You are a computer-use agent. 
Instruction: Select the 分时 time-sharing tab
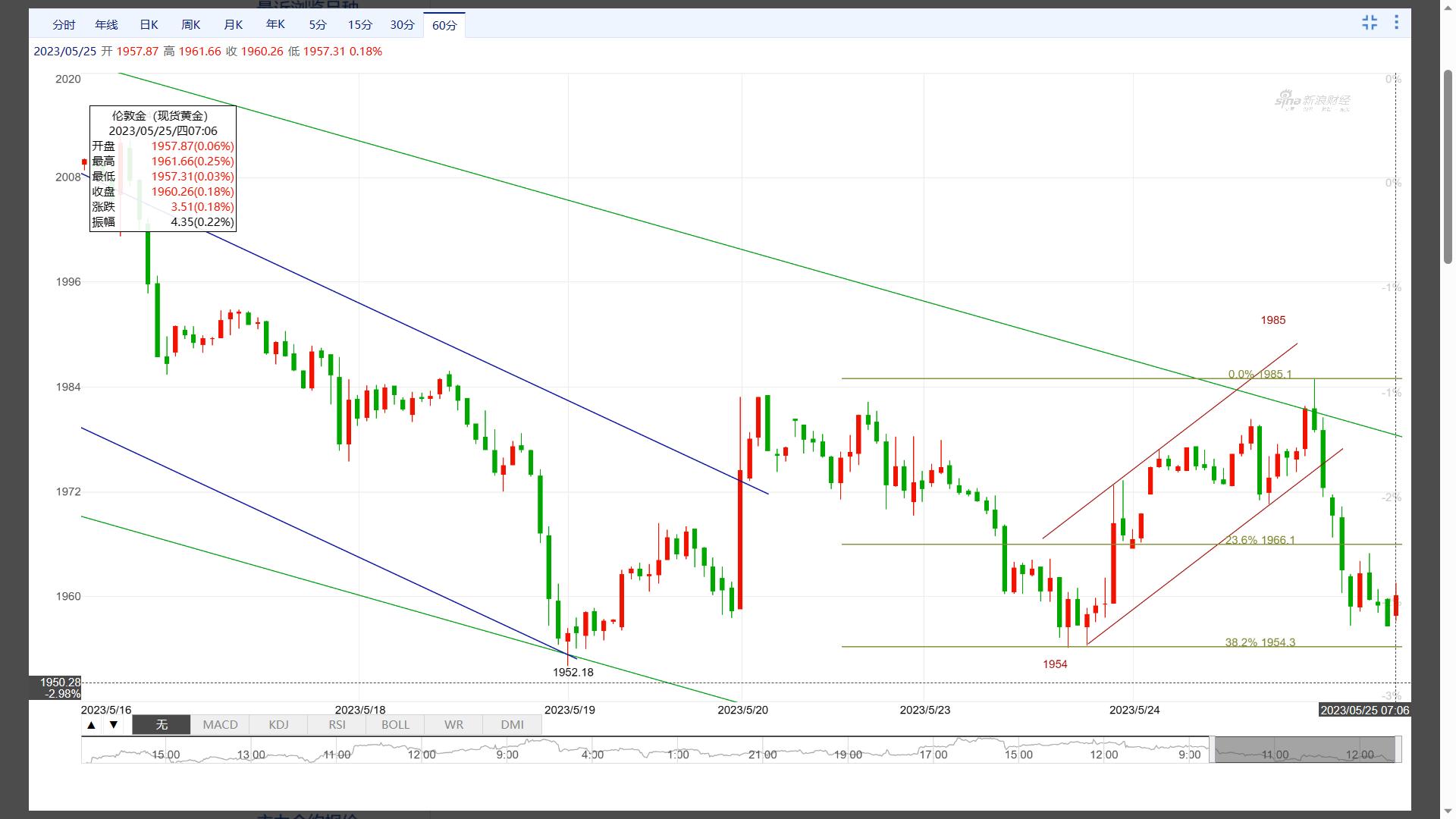[x=64, y=25]
